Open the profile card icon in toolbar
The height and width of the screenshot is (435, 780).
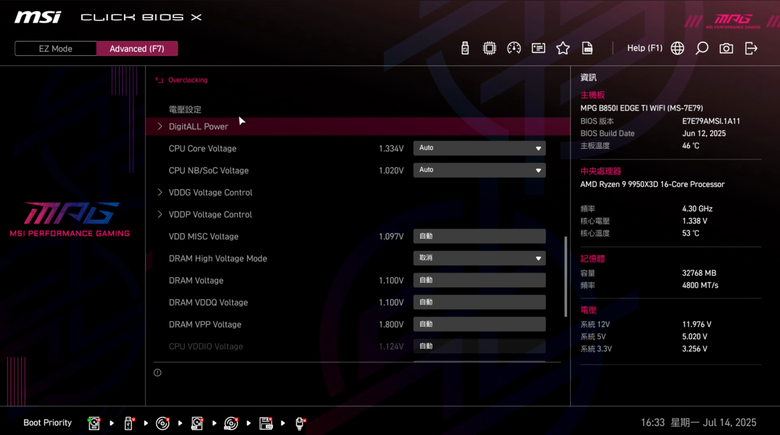(538, 48)
